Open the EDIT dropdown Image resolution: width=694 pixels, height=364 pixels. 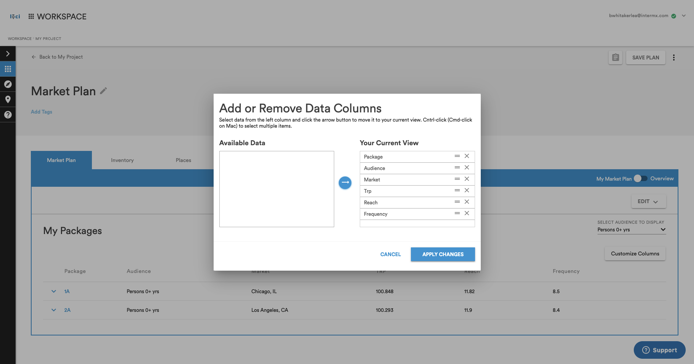[x=648, y=201]
